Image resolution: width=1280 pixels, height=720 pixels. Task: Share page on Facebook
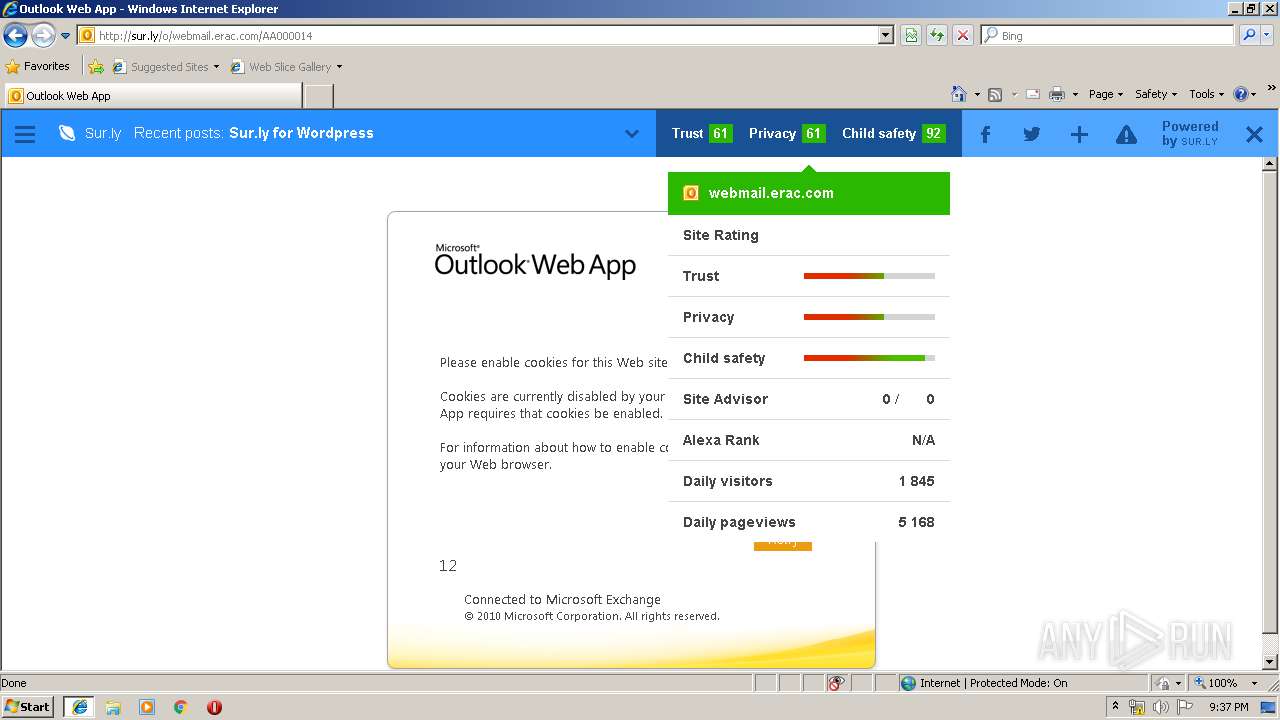coord(985,134)
